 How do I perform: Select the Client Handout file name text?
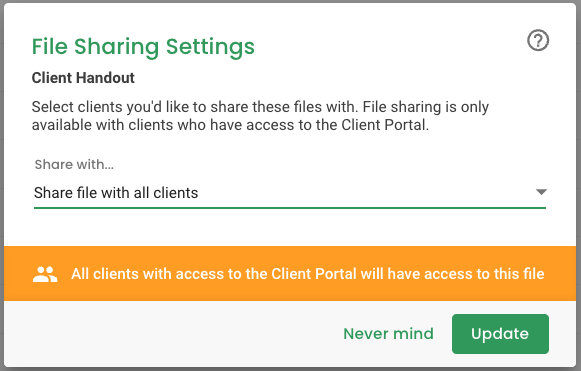click(83, 78)
